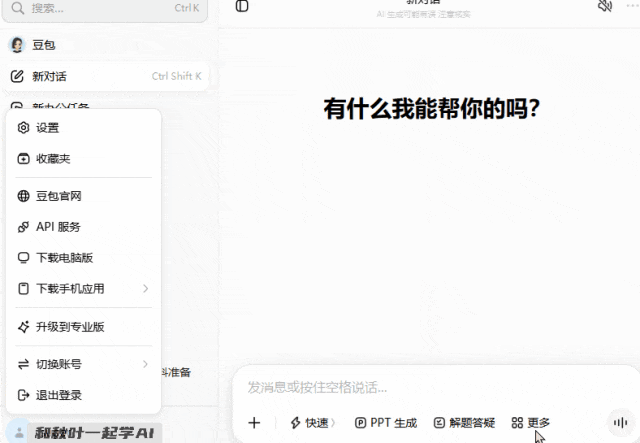Click the lightning bolt icon for 快速

296,423
